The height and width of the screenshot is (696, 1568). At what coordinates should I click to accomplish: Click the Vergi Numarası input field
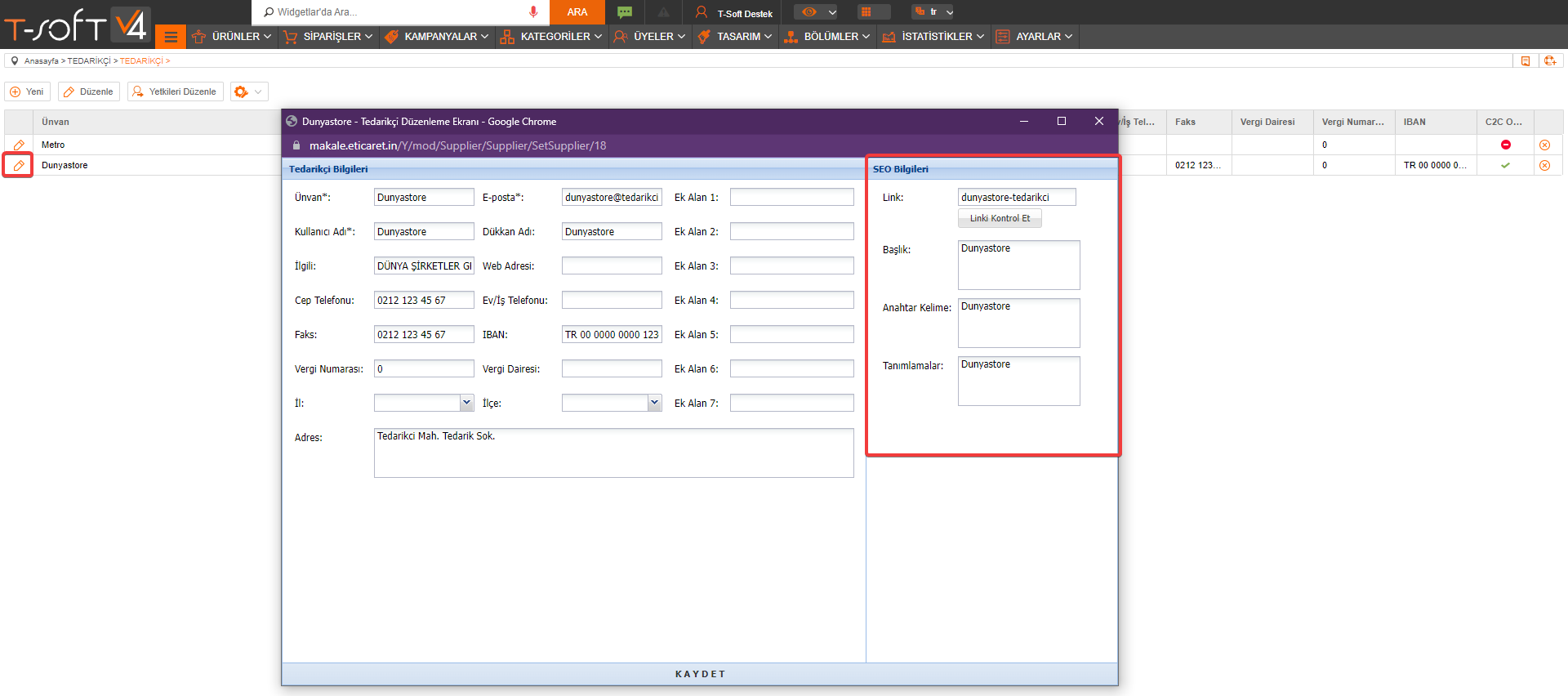coord(424,368)
